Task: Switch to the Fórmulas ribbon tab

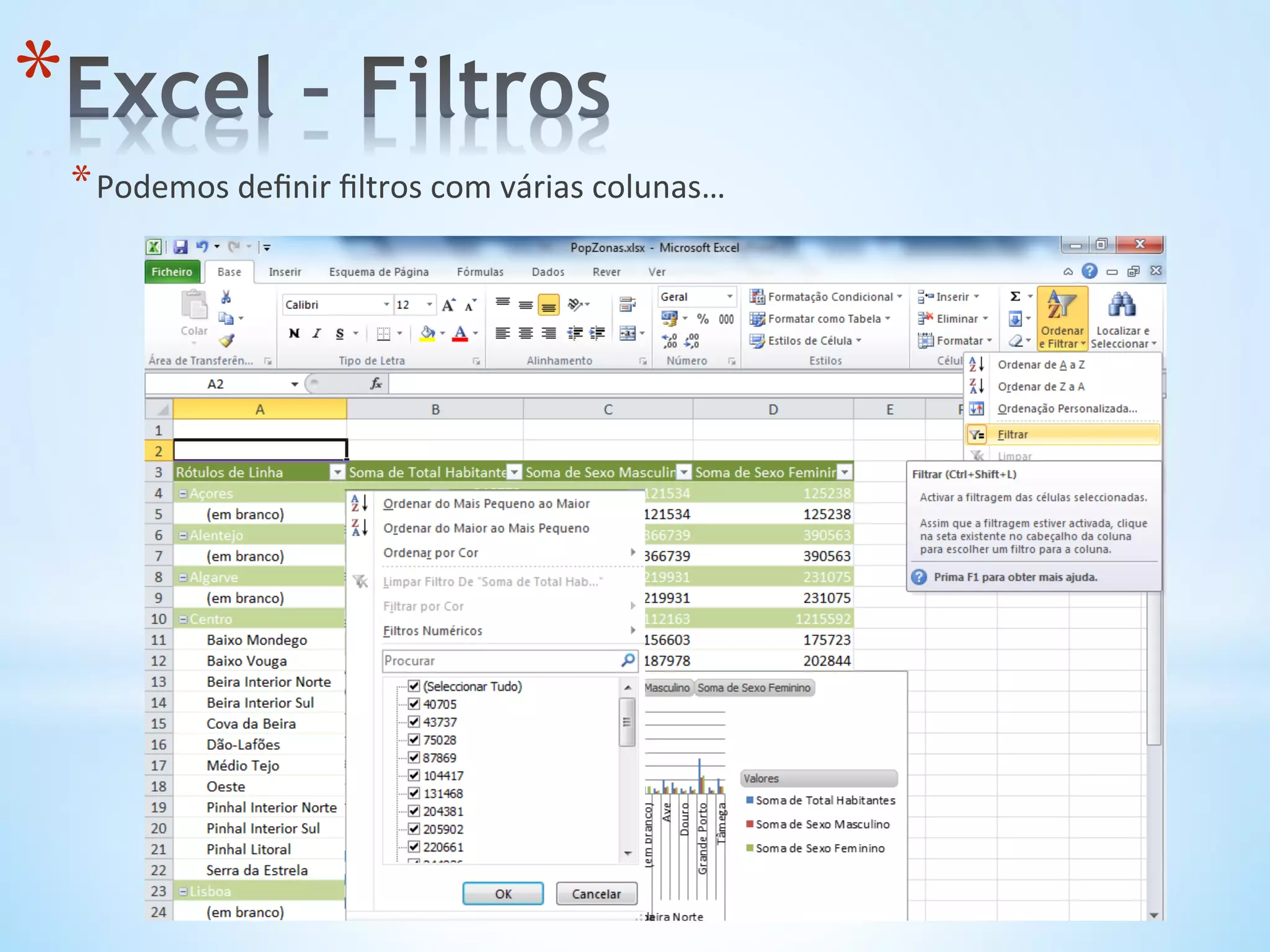Action: click(x=480, y=272)
